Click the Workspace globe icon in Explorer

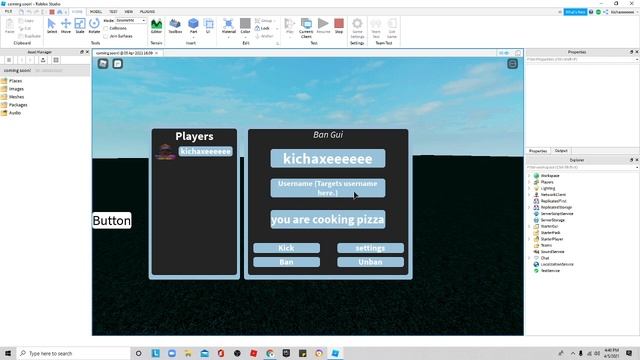(536, 176)
